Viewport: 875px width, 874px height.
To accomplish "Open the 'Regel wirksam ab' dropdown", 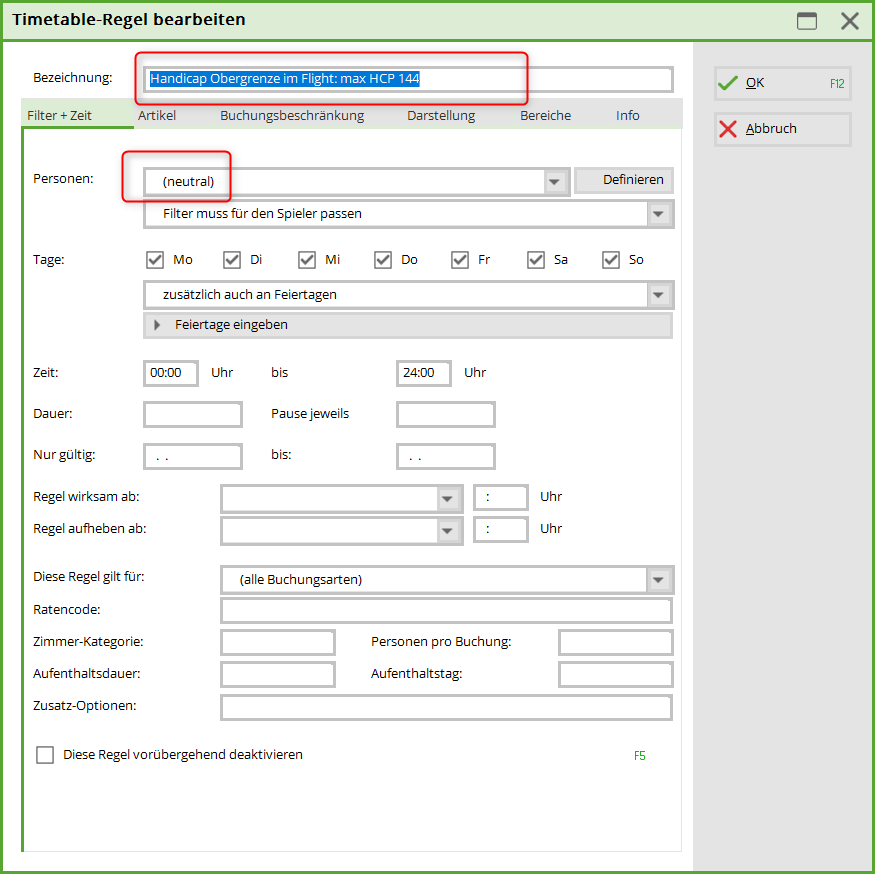I will pyautogui.click(x=447, y=498).
